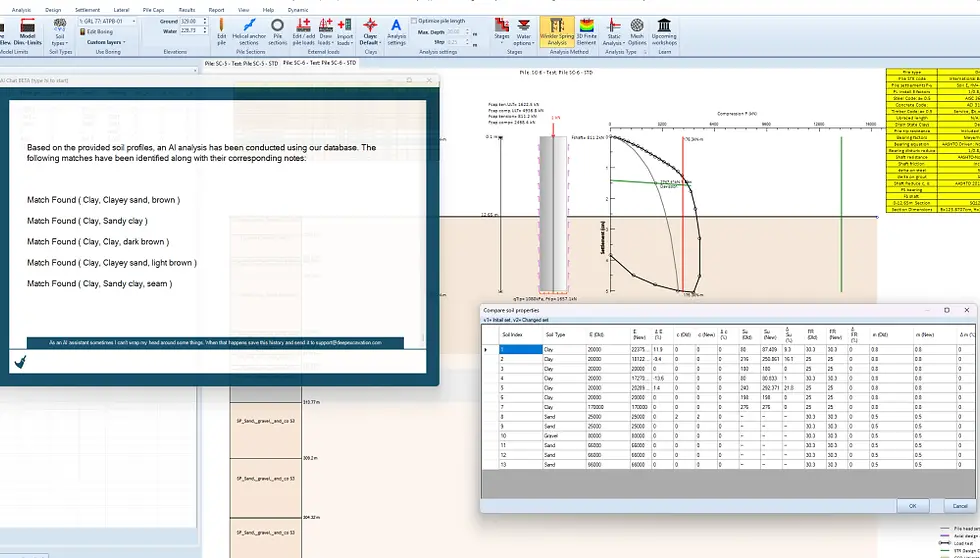Image resolution: width=980 pixels, height=558 pixels.
Task: Open the Stages tool
Action: [502, 30]
